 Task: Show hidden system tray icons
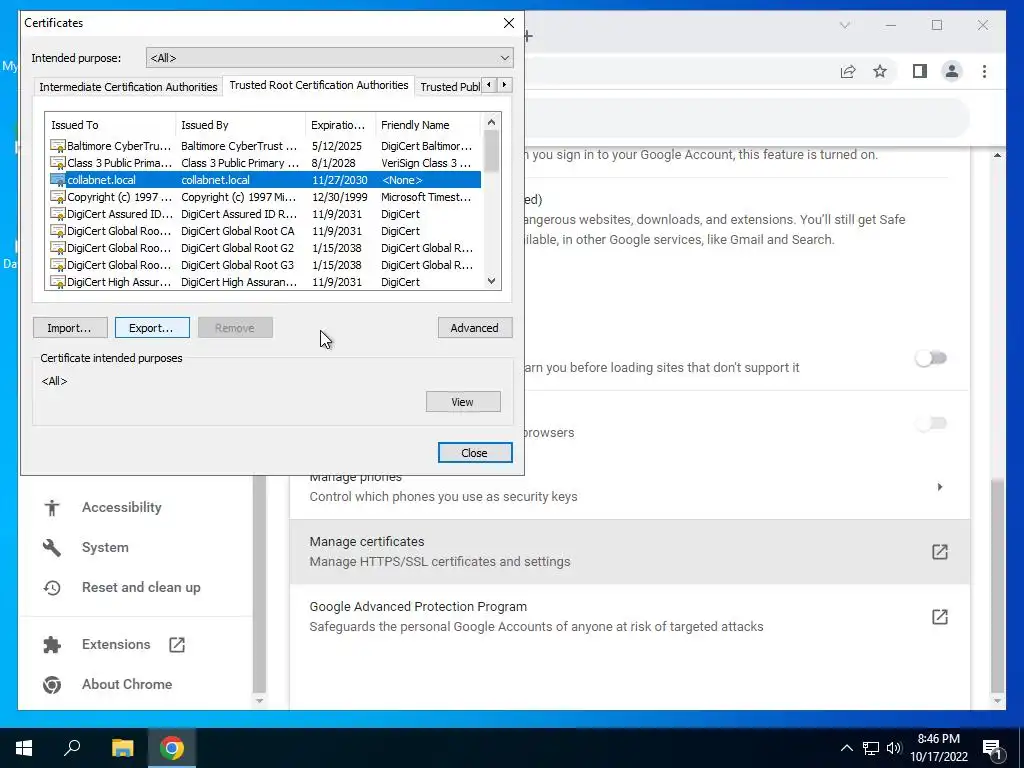pos(846,748)
